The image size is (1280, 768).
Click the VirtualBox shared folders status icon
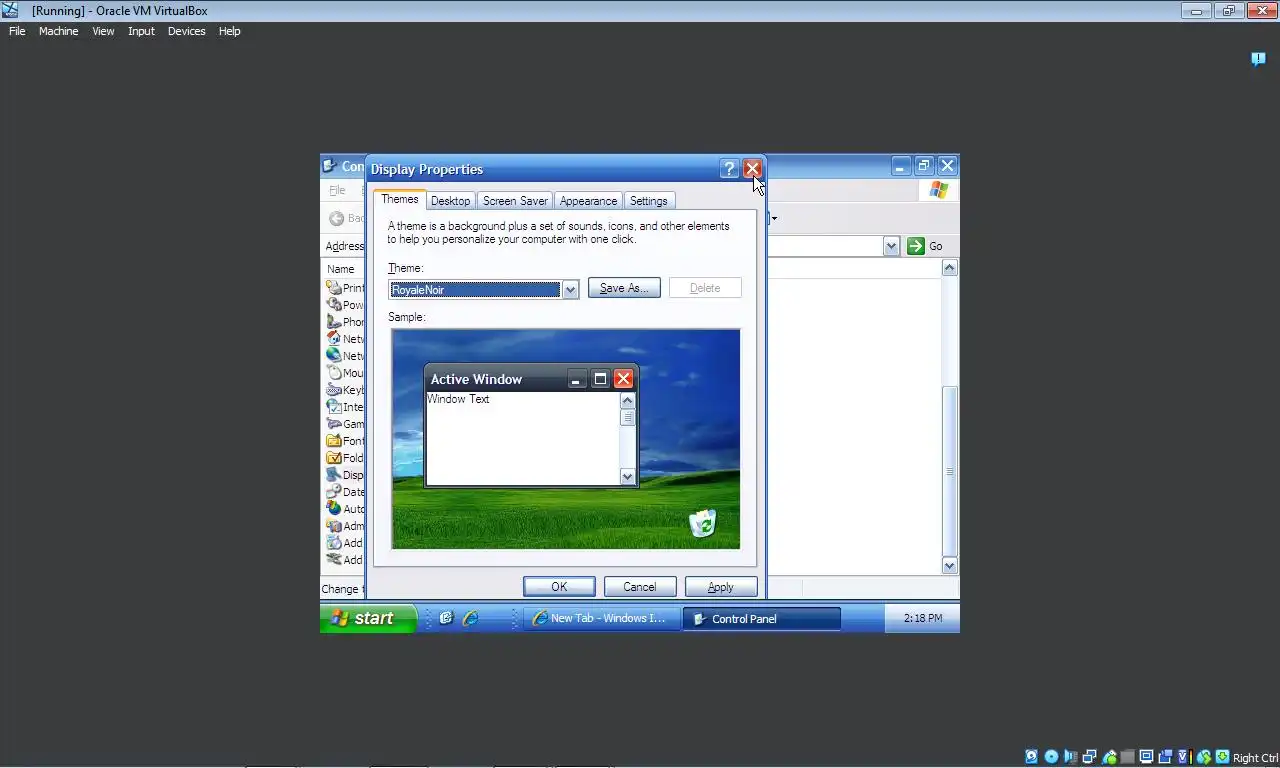point(1128,757)
